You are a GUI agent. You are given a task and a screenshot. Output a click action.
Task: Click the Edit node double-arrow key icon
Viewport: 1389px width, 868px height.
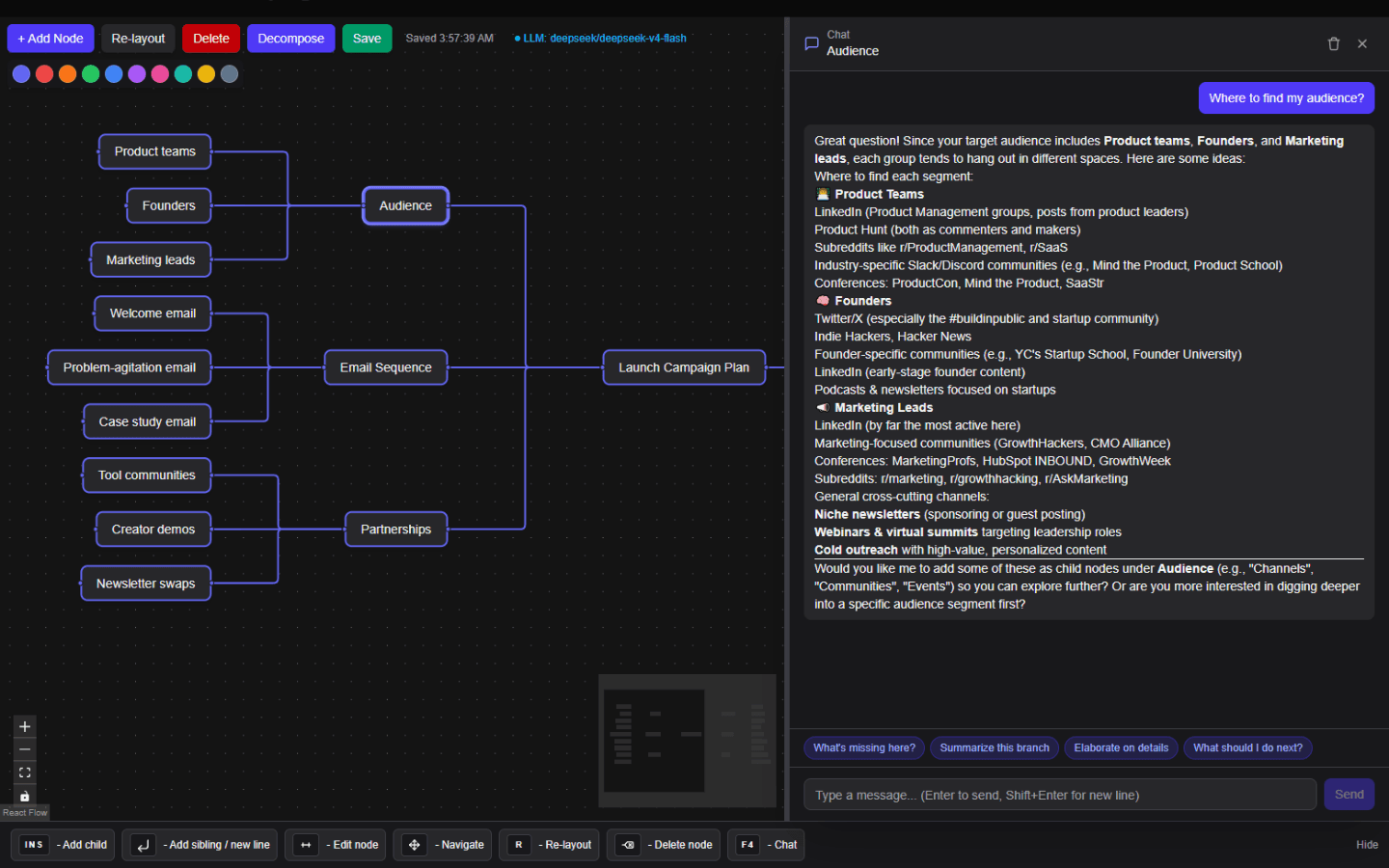[306, 845]
